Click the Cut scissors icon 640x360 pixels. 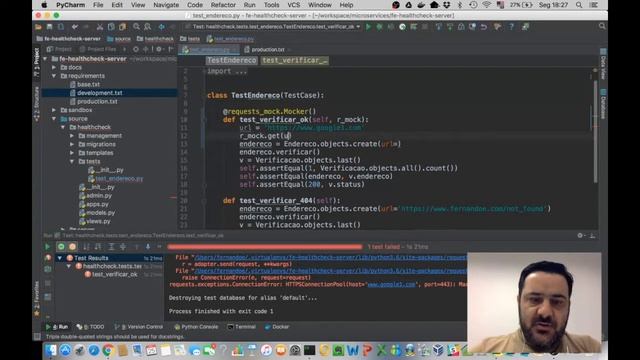[100, 27]
